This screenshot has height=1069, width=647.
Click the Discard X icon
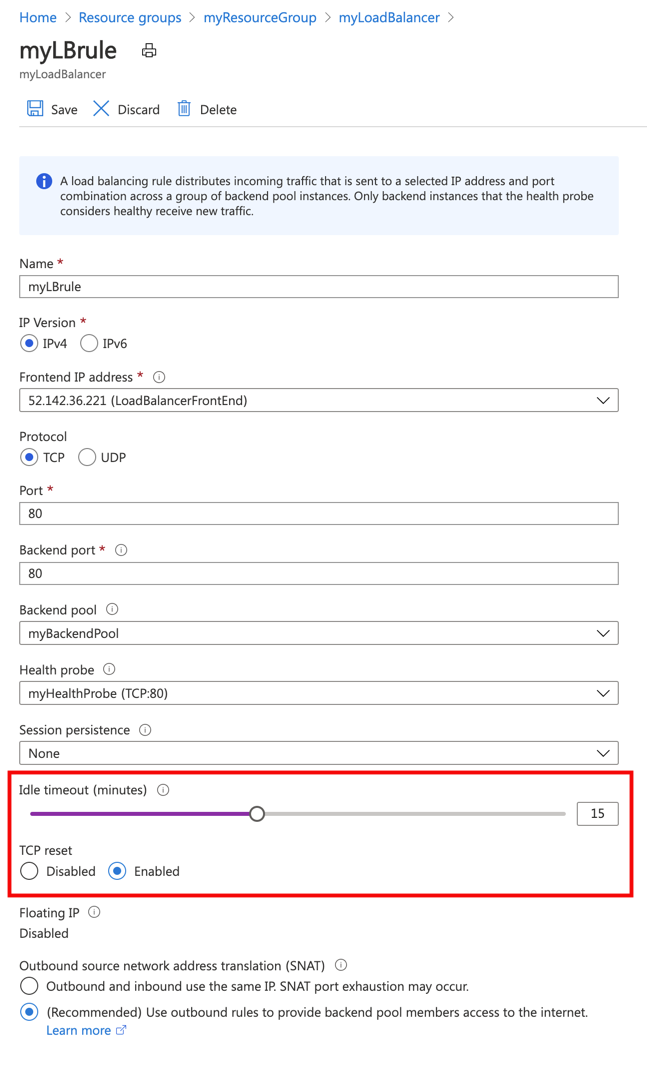click(x=101, y=109)
